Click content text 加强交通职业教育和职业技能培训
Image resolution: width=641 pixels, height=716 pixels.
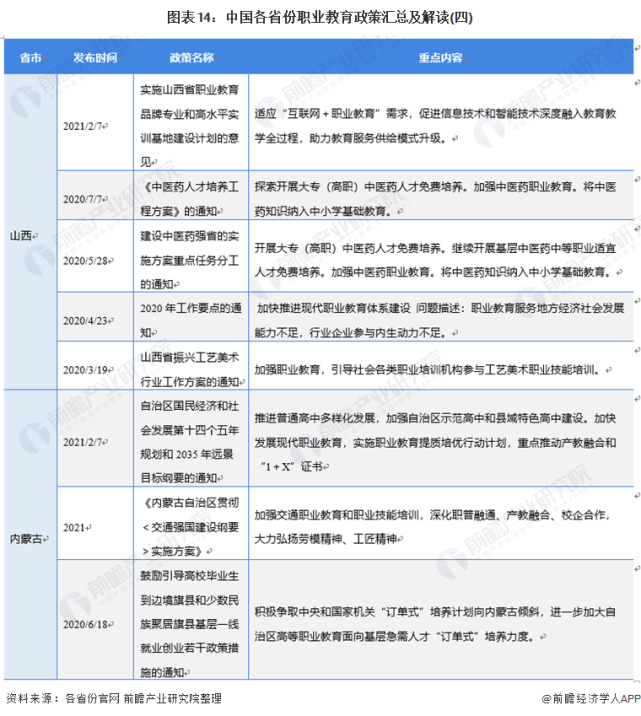(x=432, y=527)
